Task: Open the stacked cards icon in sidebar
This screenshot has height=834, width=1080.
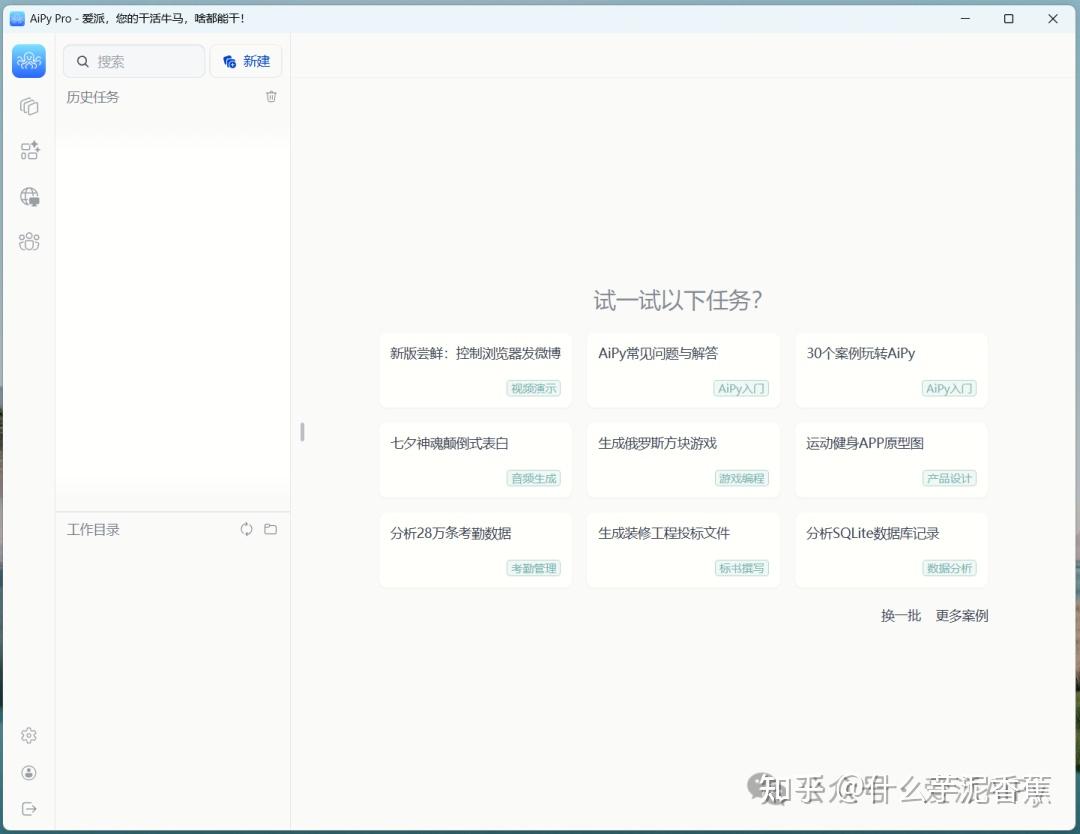Action: coord(29,106)
